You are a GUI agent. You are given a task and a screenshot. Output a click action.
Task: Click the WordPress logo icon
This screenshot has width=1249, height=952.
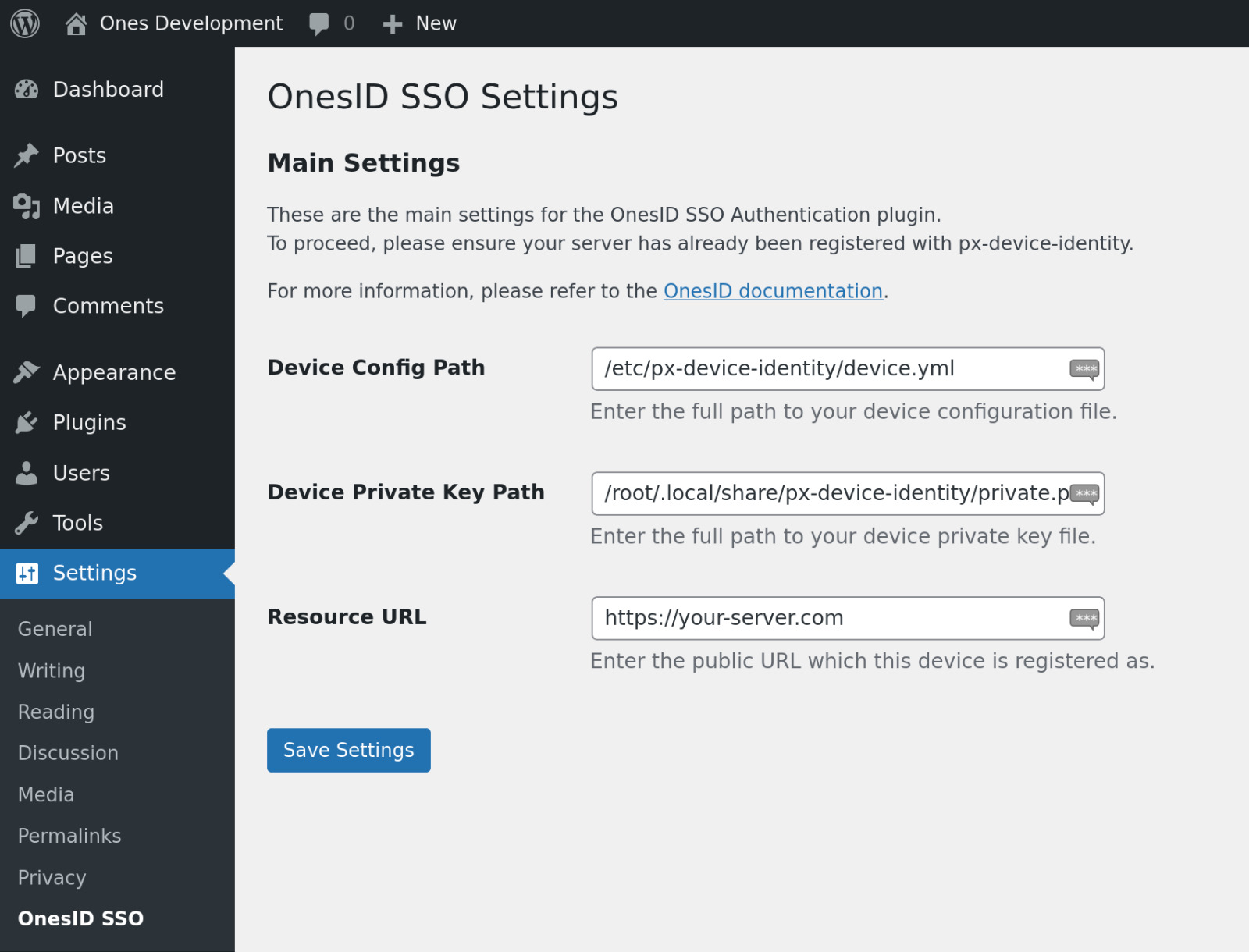25,23
